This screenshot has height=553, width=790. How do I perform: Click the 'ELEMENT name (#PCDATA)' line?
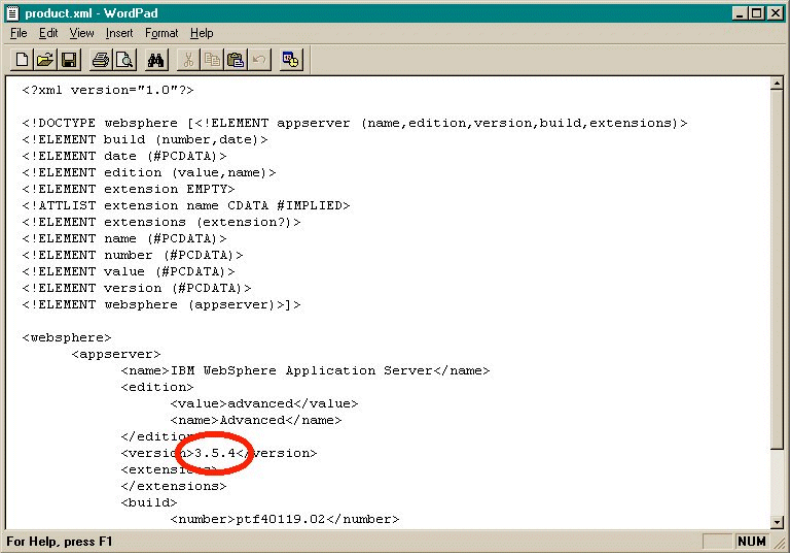pyautogui.click(x=124, y=239)
